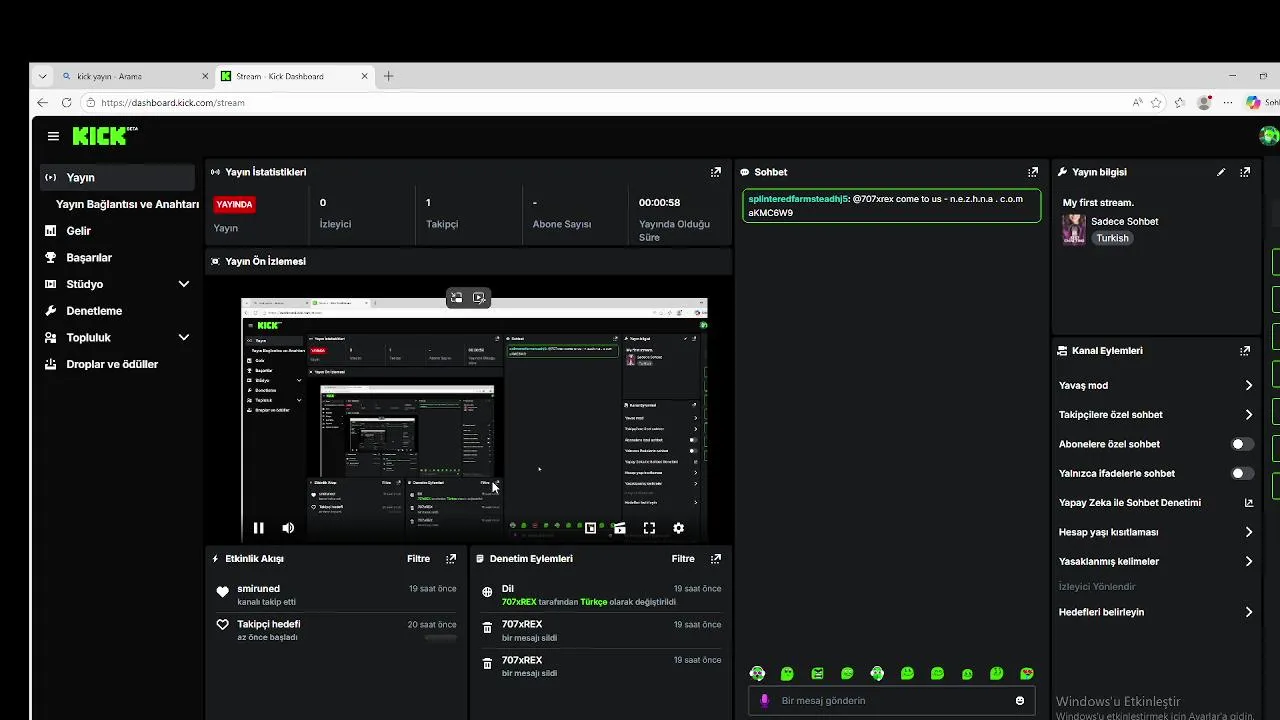The width and height of the screenshot is (1280, 720).
Task: Click the microphone icon in the chat box
Action: coord(765,701)
